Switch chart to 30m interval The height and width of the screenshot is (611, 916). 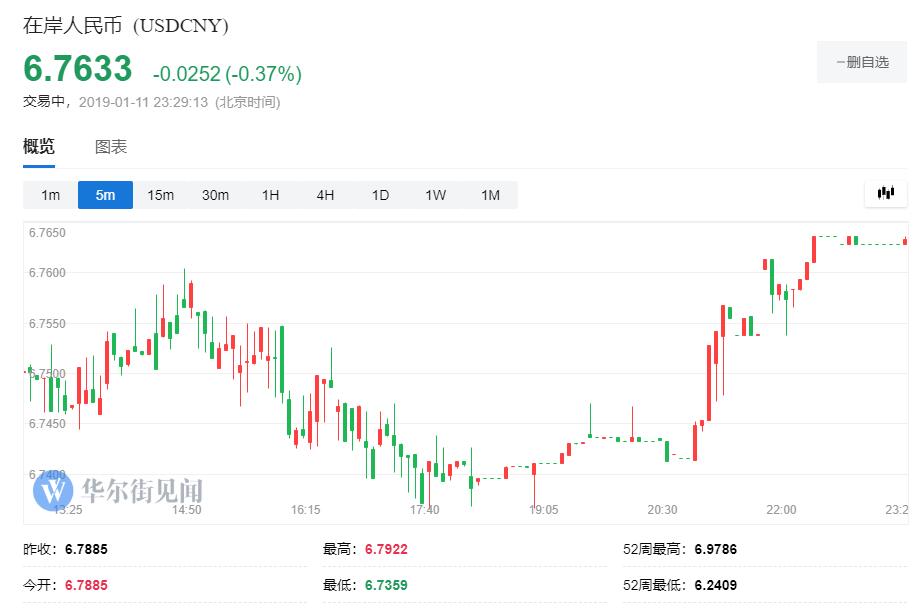[215, 195]
